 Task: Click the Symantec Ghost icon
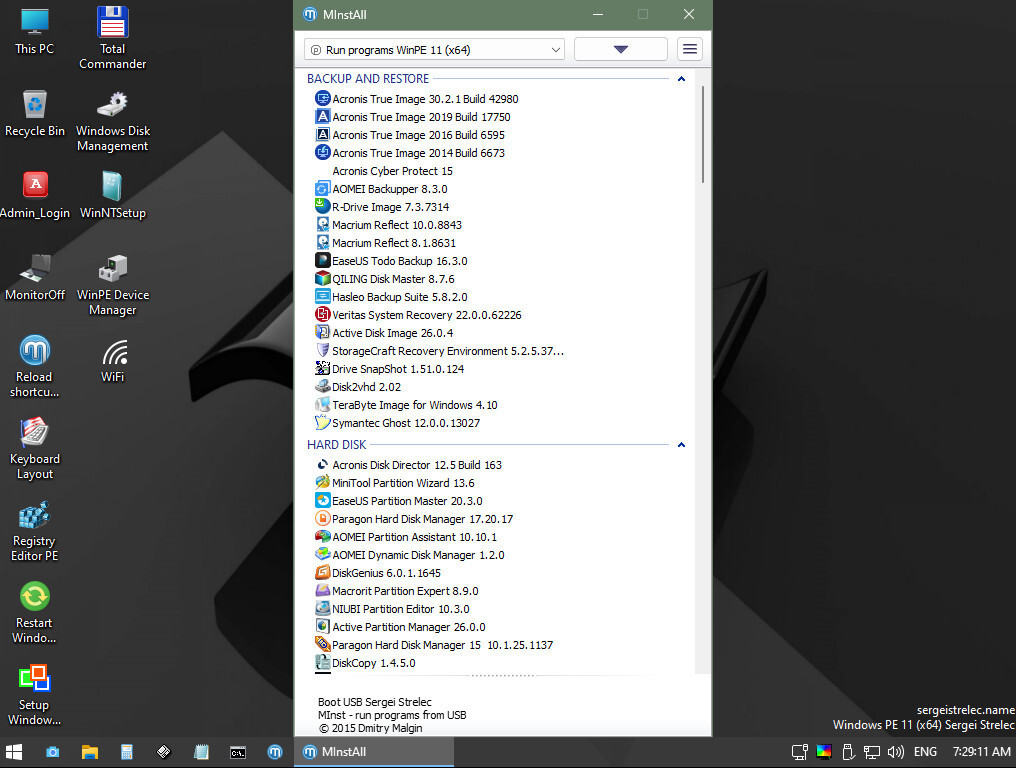point(322,423)
